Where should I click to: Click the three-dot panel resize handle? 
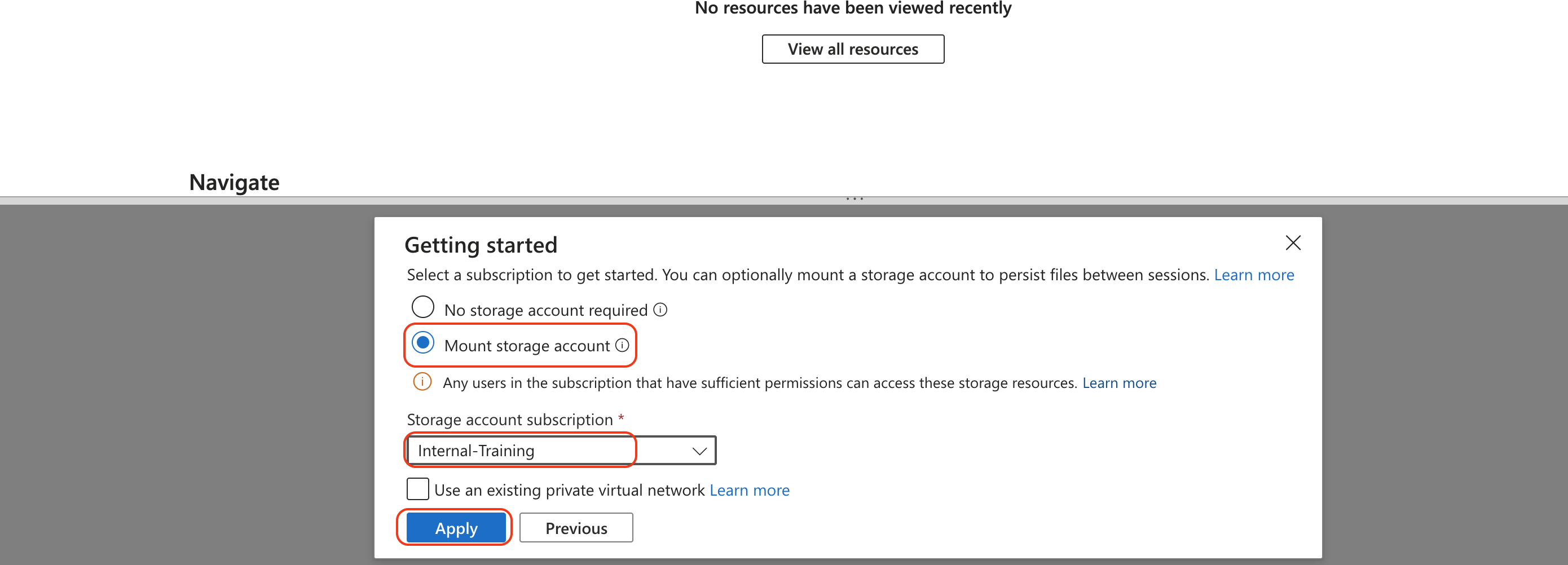pos(855,199)
